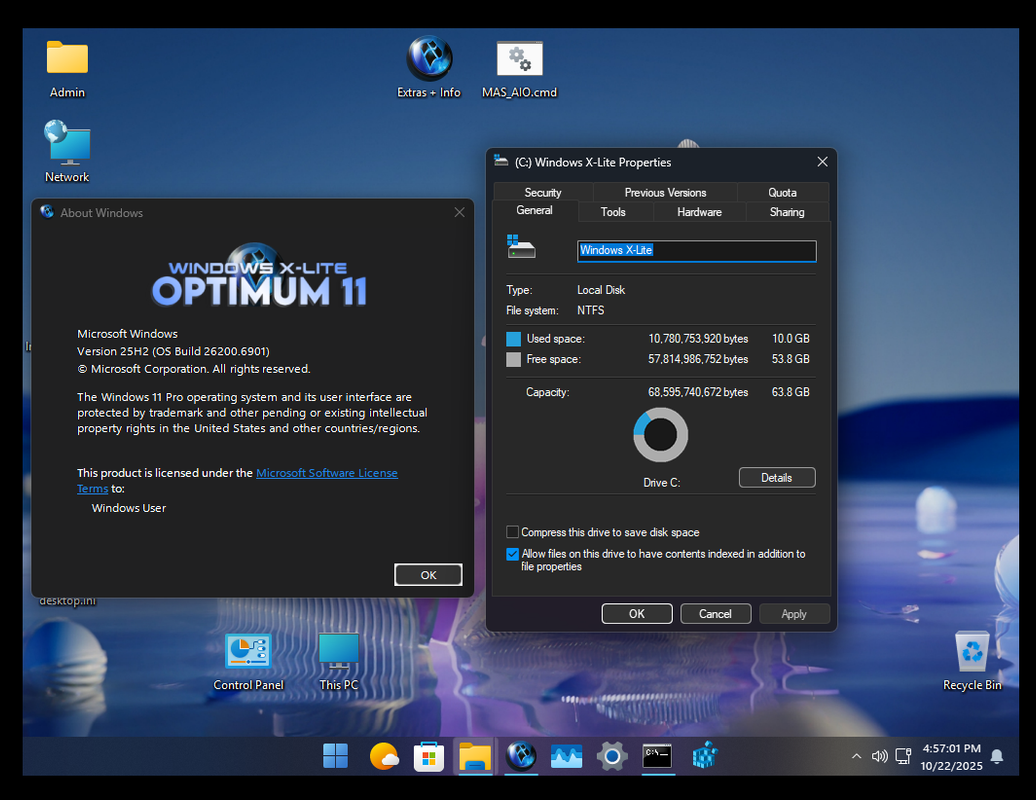Click the Drive C usage donut chart
This screenshot has height=800, width=1036.
(x=660, y=435)
